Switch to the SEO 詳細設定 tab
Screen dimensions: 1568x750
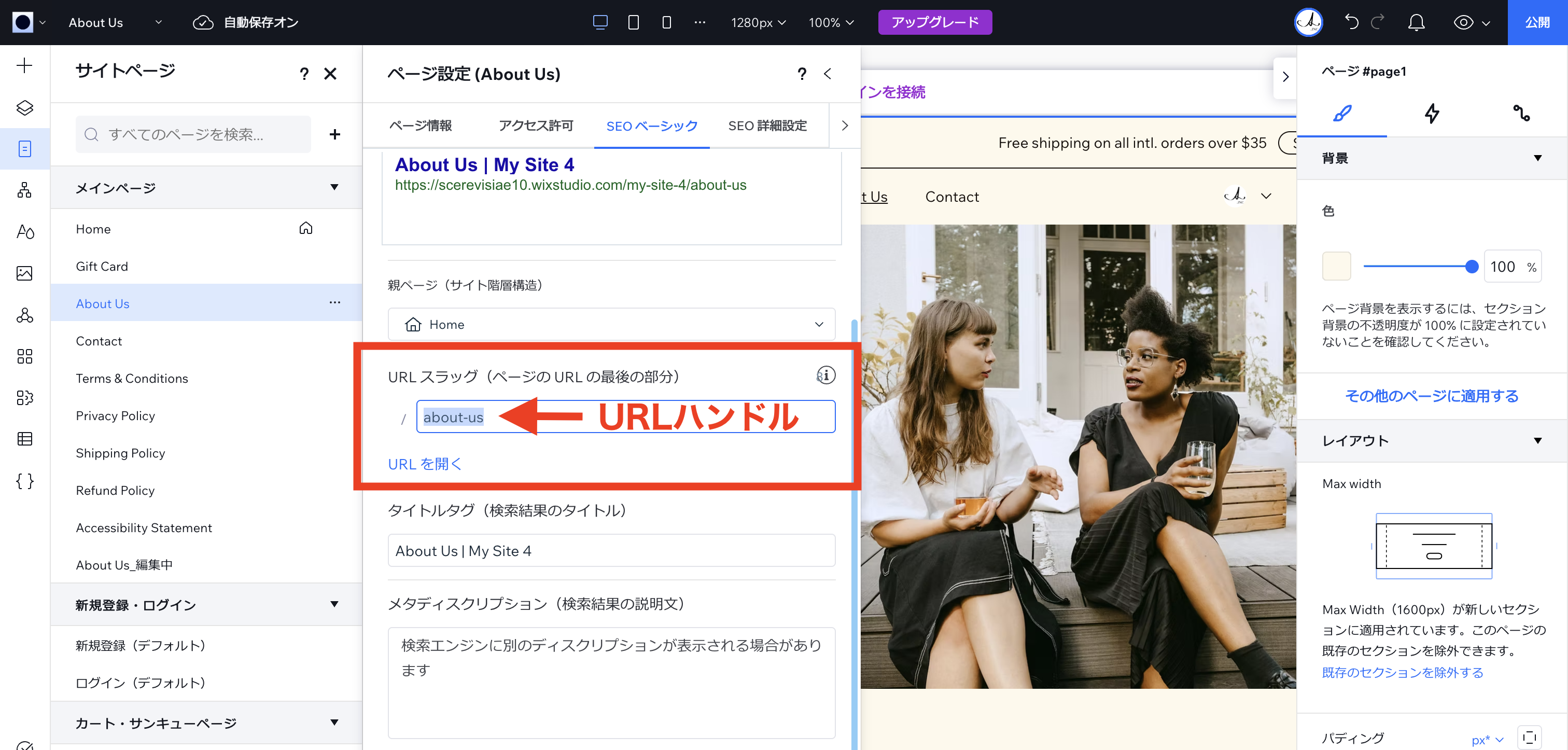pyautogui.click(x=767, y=126)
